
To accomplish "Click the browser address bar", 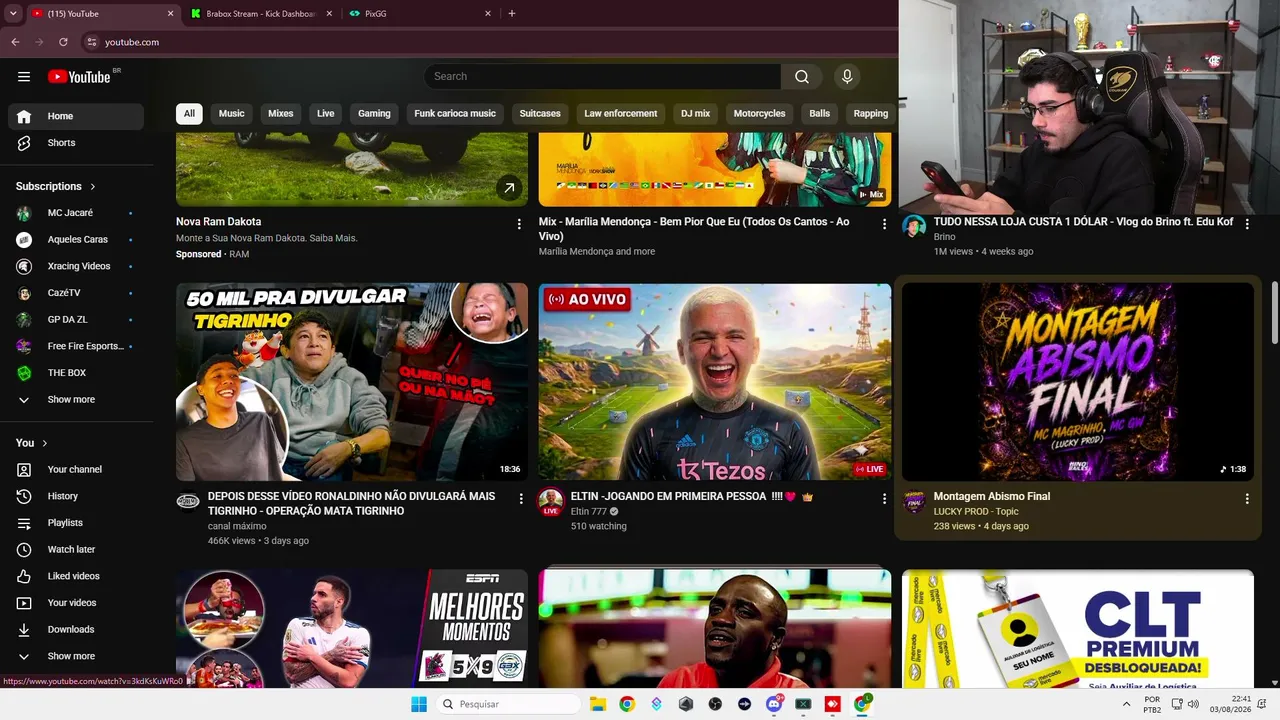I will tap(490, 42).
